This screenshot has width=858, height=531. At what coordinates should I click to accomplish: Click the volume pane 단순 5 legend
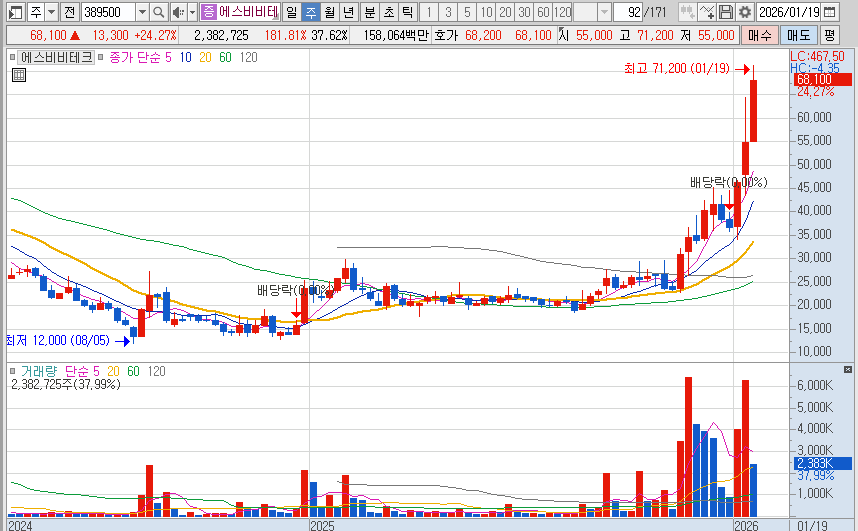coord(82,371)
